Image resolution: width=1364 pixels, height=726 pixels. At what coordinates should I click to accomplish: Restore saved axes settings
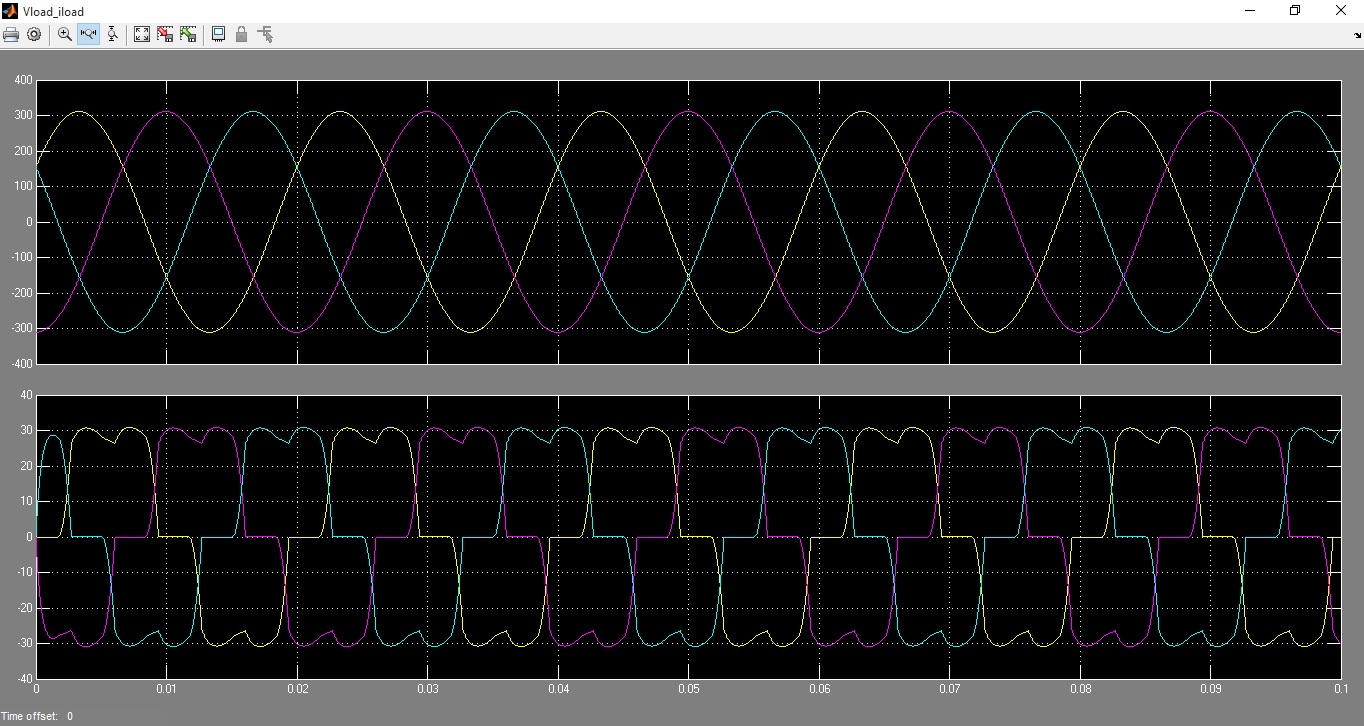tap(188, 34)
